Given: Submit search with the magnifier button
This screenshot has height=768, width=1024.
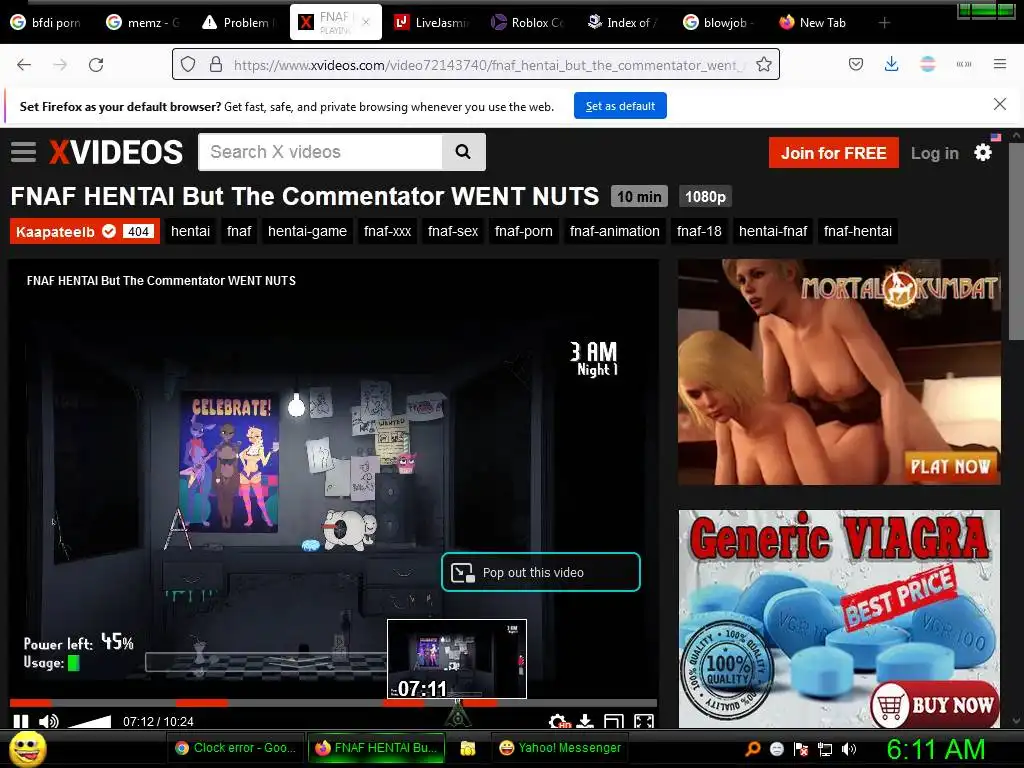Looking at the screenshot, I should 463,152.
